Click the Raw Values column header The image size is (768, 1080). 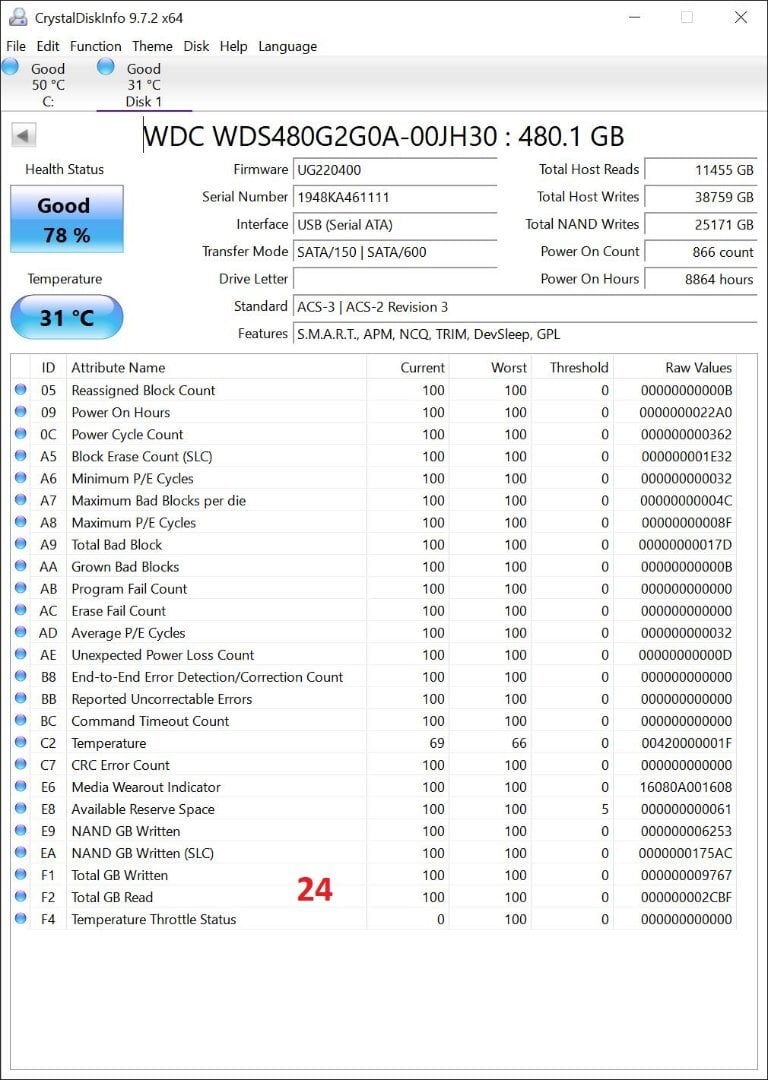pos(675,367)
